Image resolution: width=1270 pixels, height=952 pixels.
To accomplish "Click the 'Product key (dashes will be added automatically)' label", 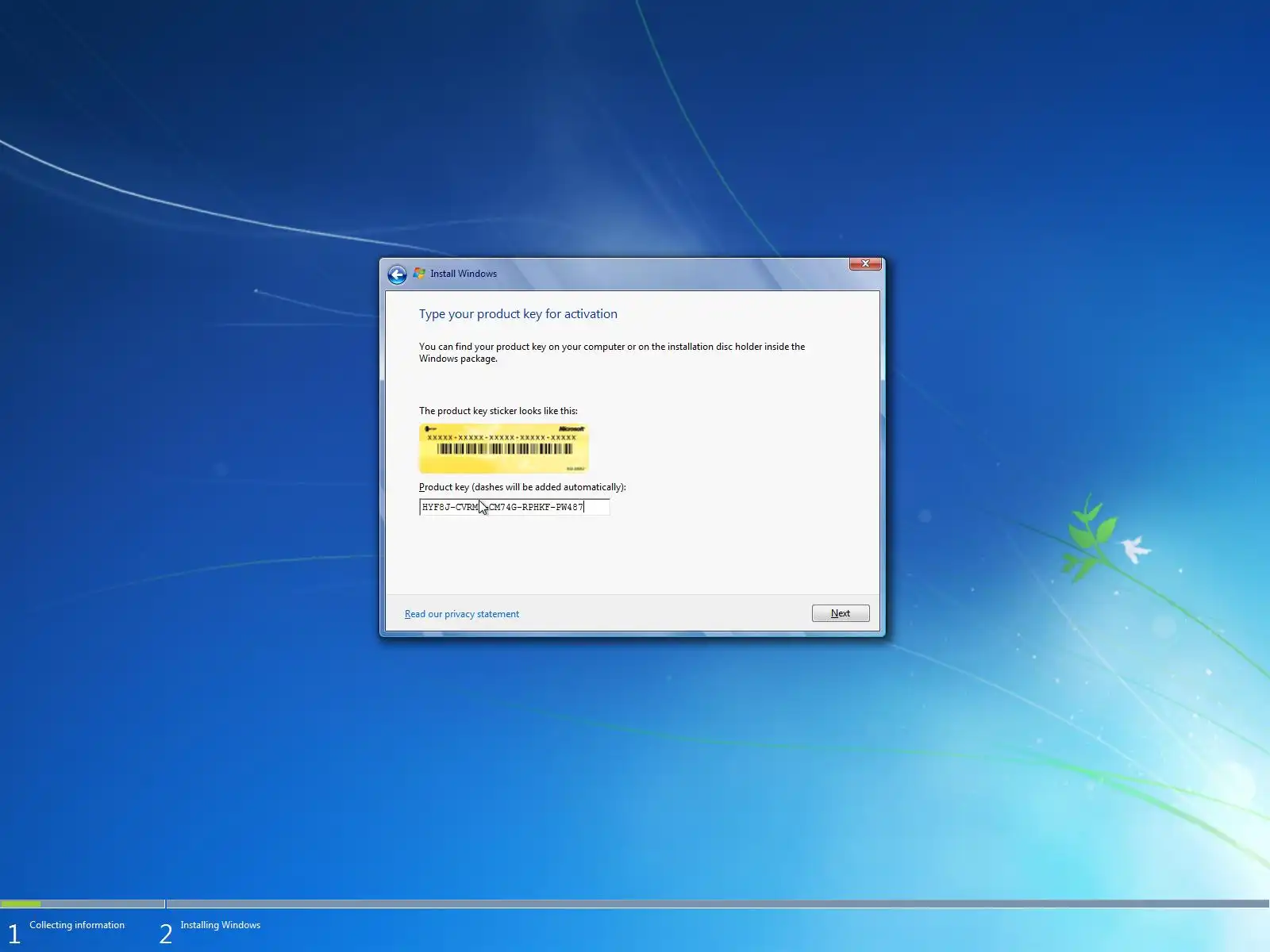I will pos(522,487).
